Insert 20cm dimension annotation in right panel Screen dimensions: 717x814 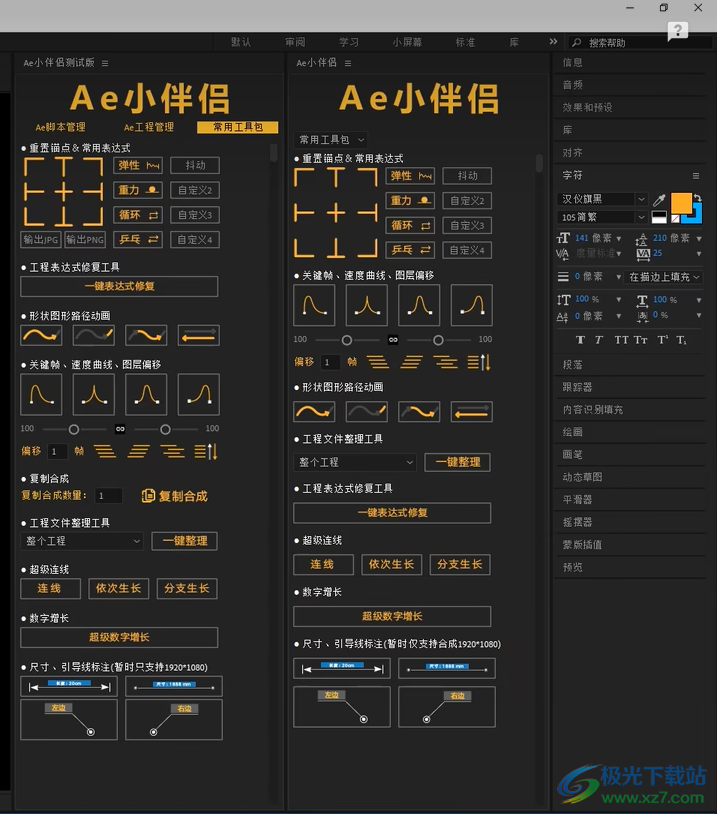(x=342, y=668)
